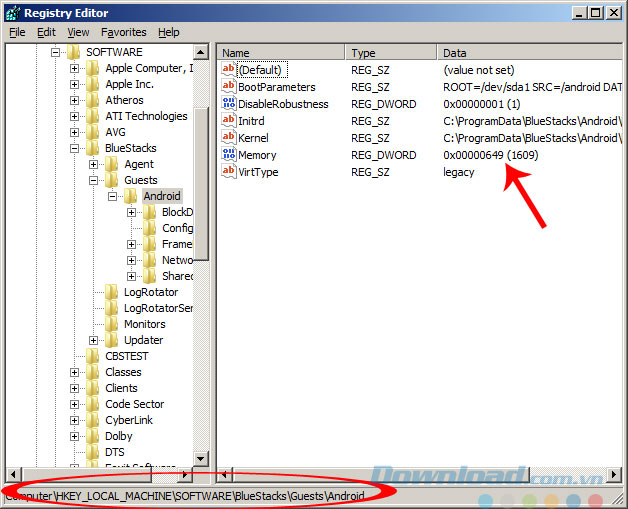Viewport: 628px width, 509px height.
Task: Click the Type column header
Action: pos(391,53)
